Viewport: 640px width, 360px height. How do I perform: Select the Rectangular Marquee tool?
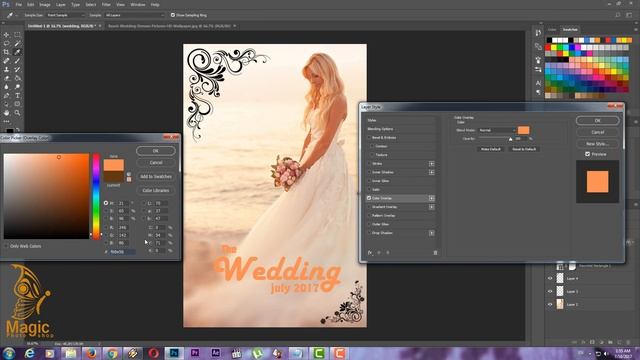17,35
